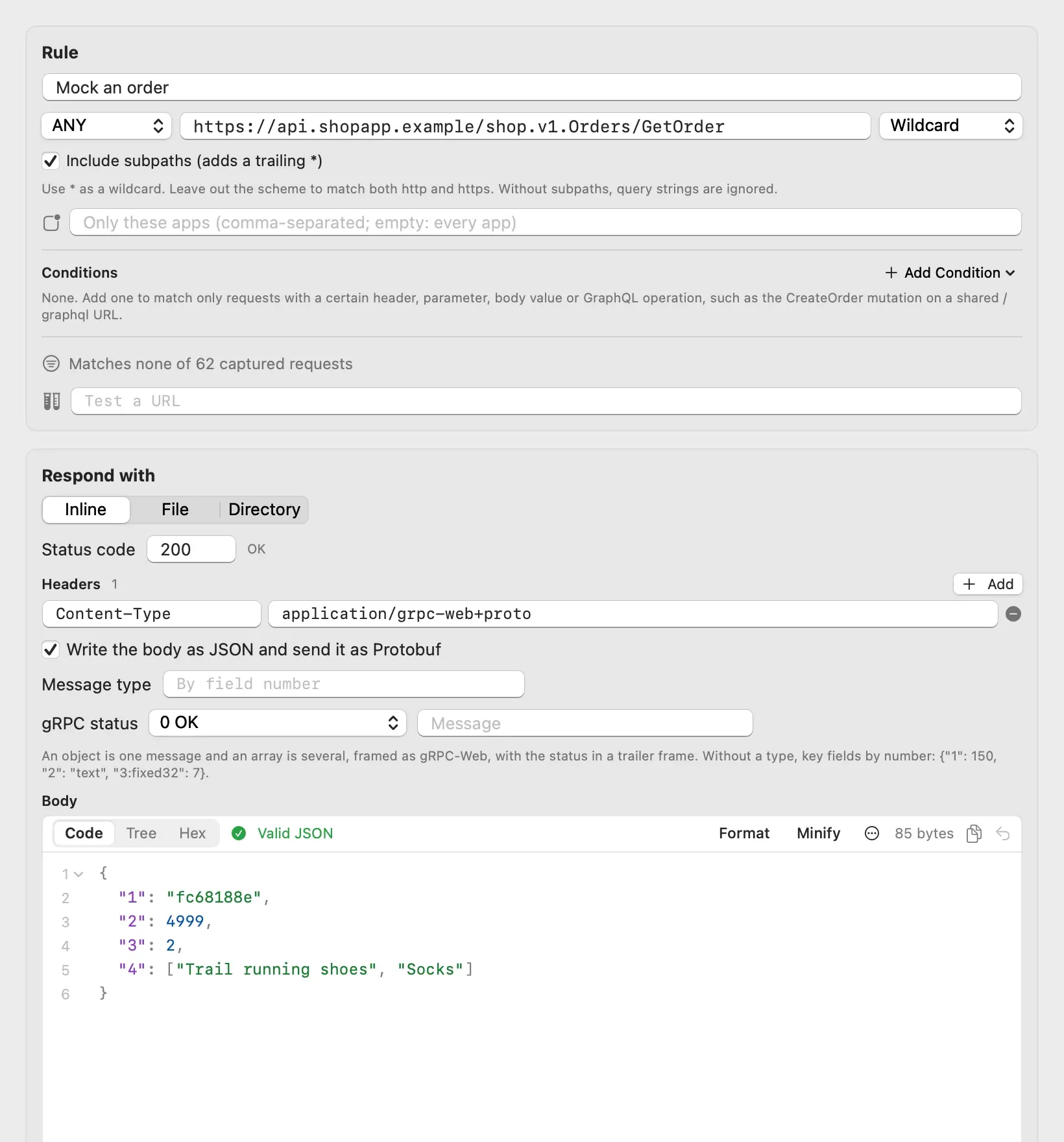Click Matches none of 62 captured requests
1064x1142 pixels.
(x=211, y=363)
